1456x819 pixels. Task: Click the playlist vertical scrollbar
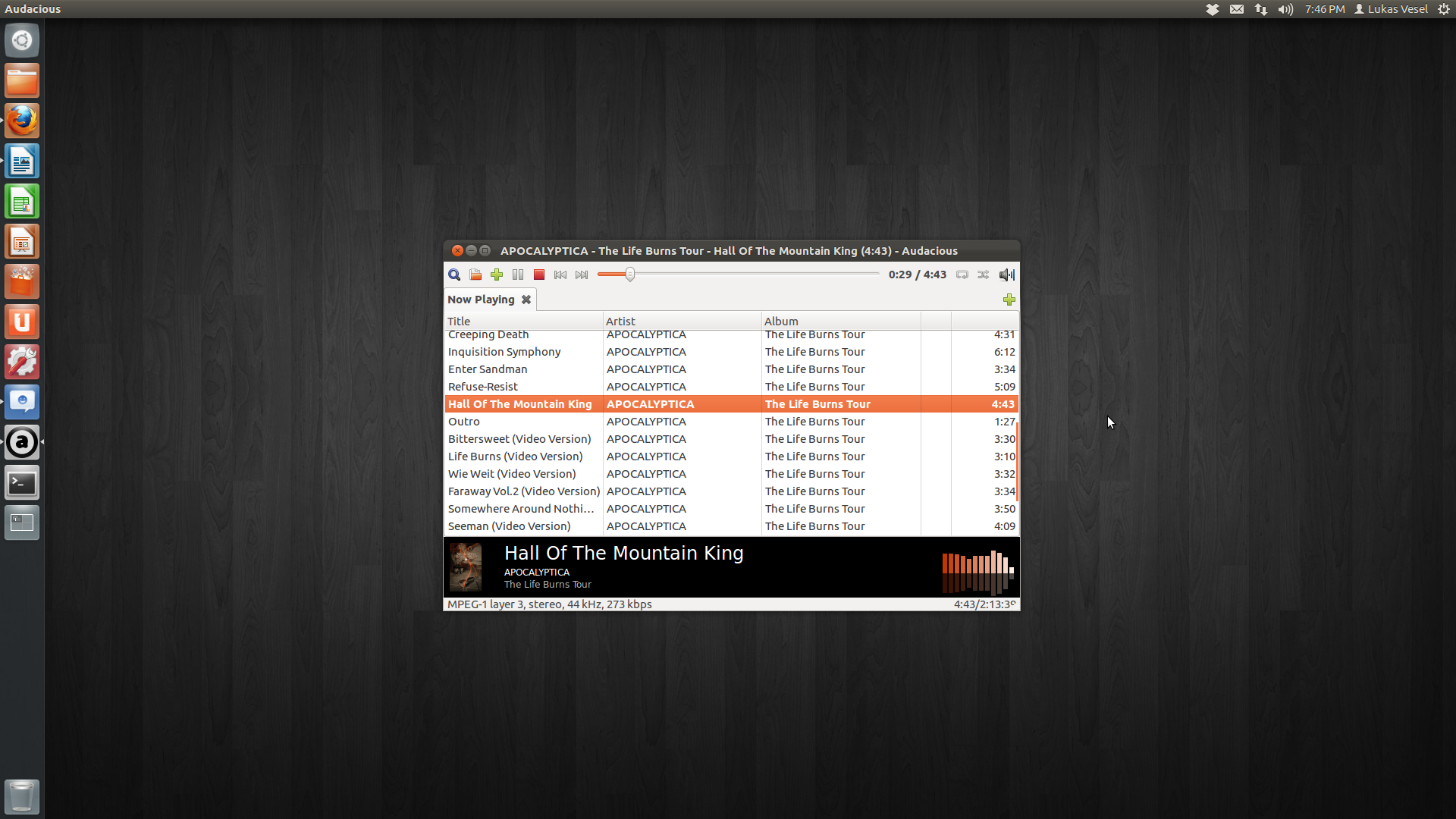coord(1017,463)
